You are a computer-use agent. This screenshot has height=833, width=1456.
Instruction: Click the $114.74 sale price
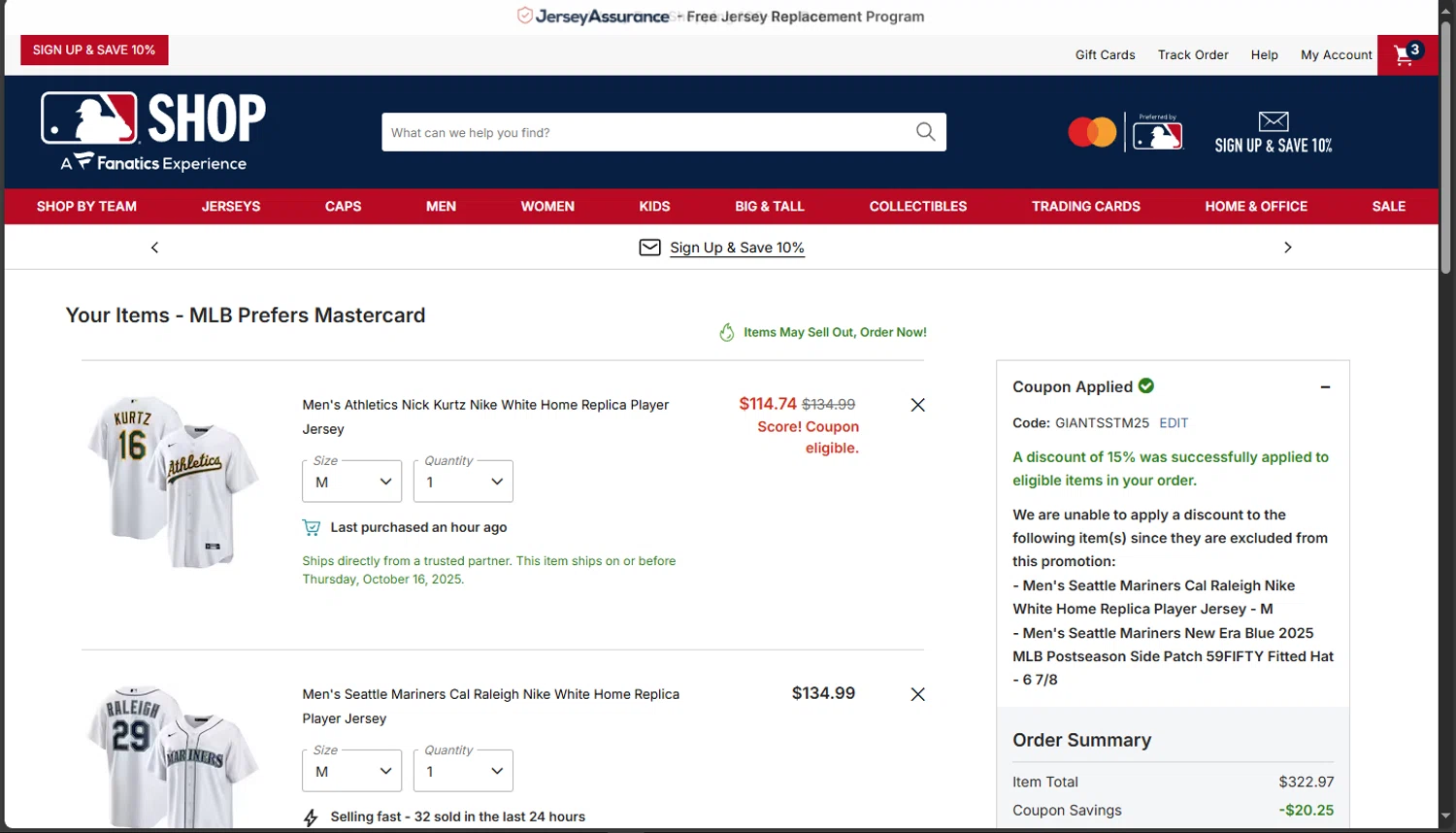point(768,404)
